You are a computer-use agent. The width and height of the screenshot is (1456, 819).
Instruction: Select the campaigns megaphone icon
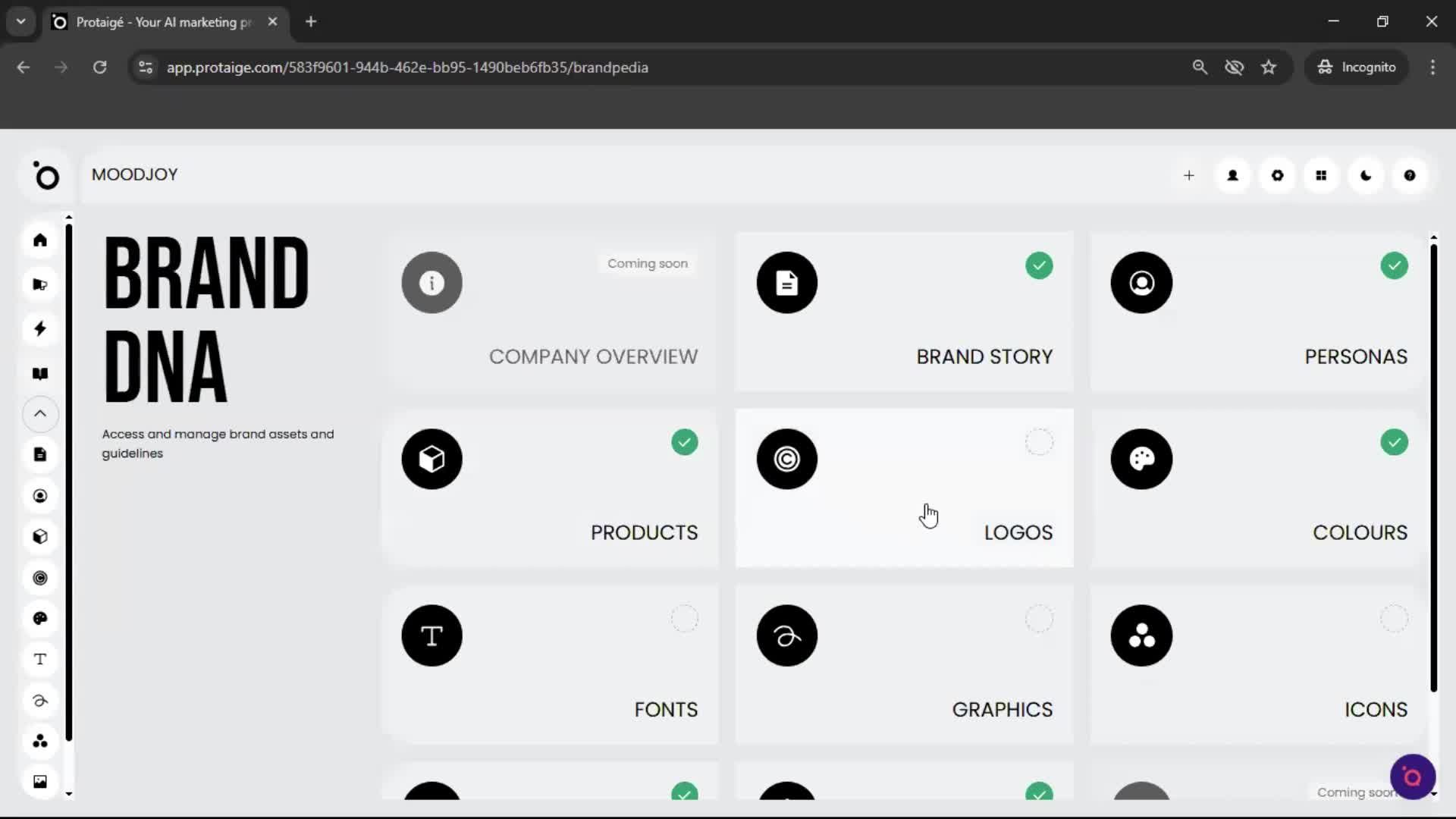tap(39, 284)
